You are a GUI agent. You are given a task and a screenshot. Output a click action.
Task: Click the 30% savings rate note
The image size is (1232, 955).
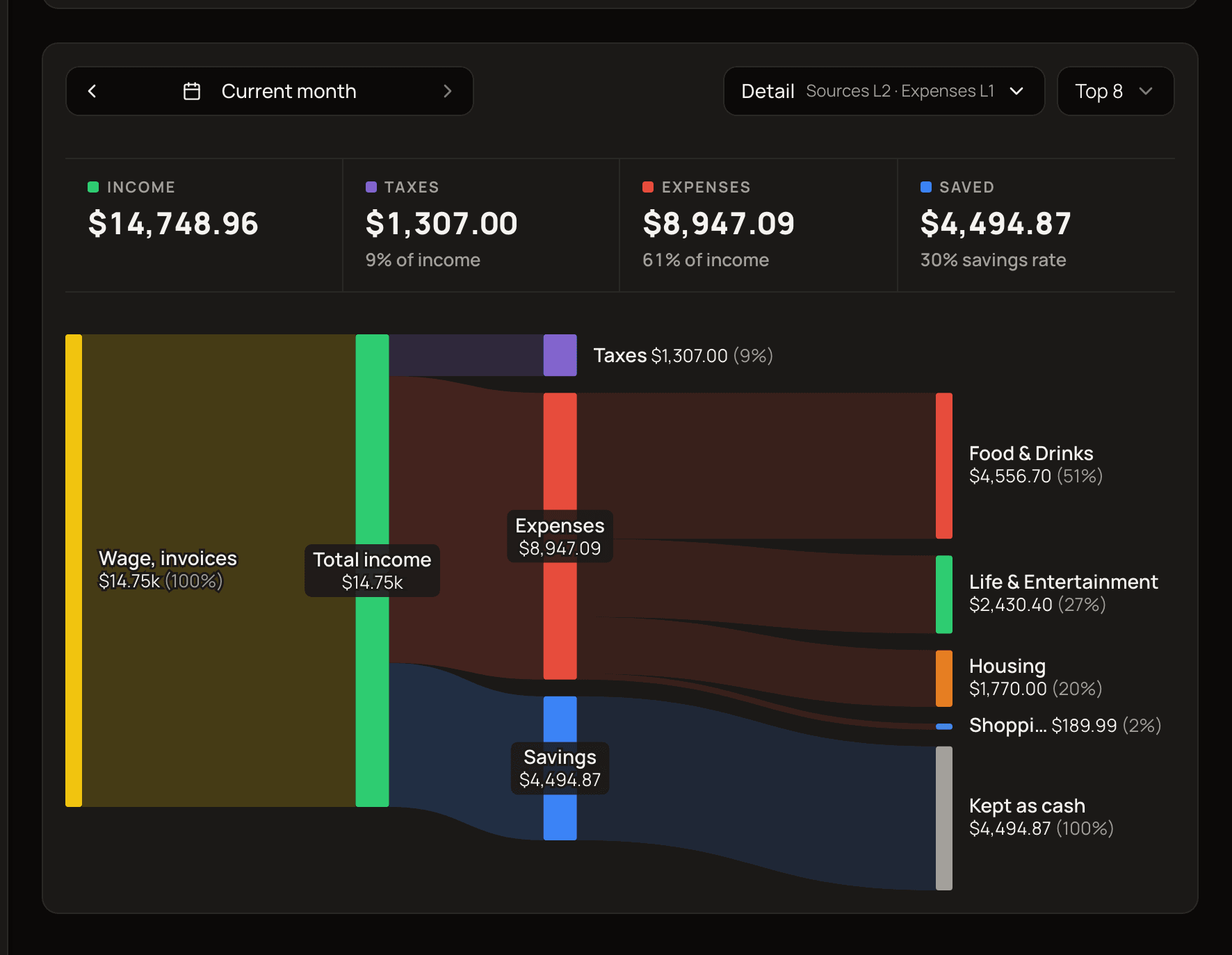coord(993,260)
